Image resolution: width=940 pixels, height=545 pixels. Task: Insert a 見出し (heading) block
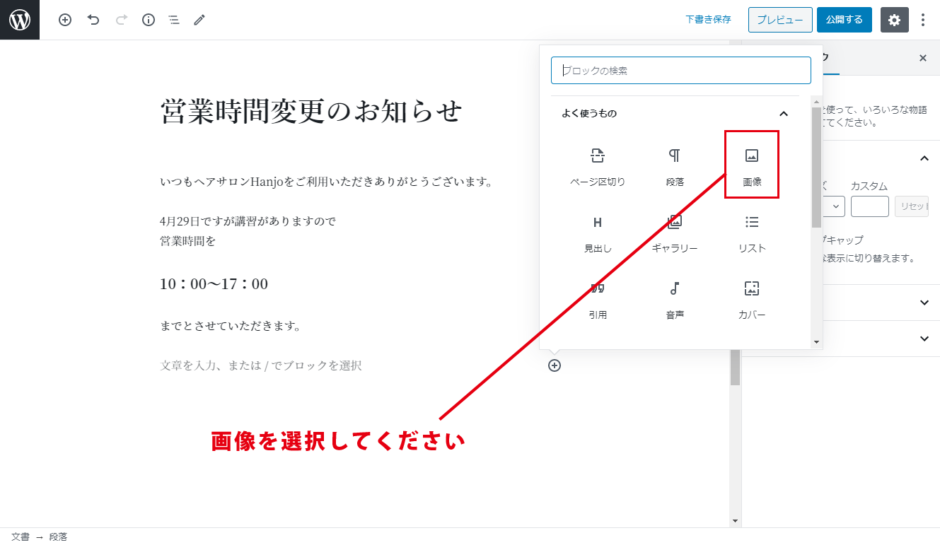pyautogui.click(x=598, y=232)
